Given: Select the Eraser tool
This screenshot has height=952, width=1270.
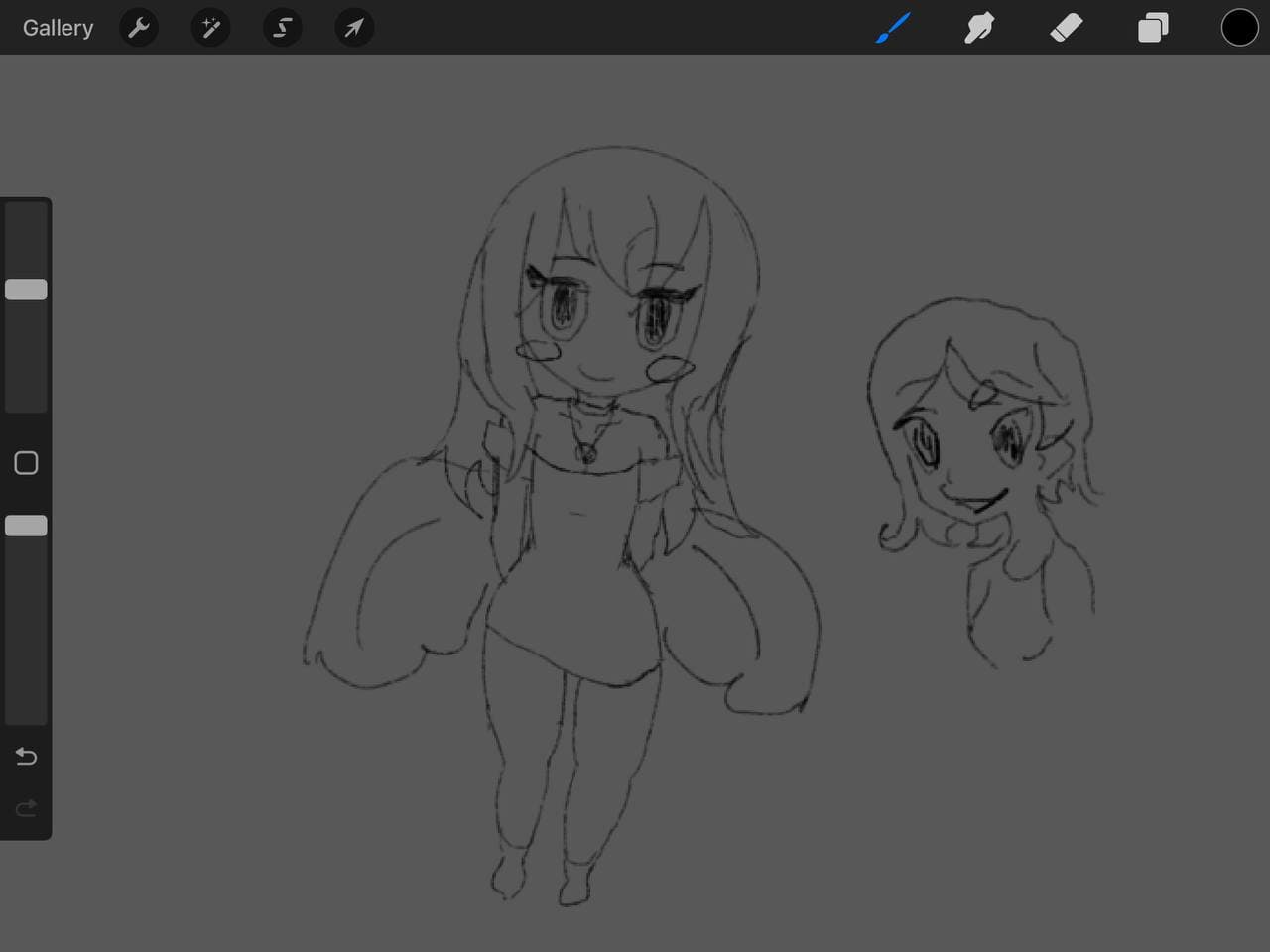Looking at the screenshot, I should [x=1066, y=28].
